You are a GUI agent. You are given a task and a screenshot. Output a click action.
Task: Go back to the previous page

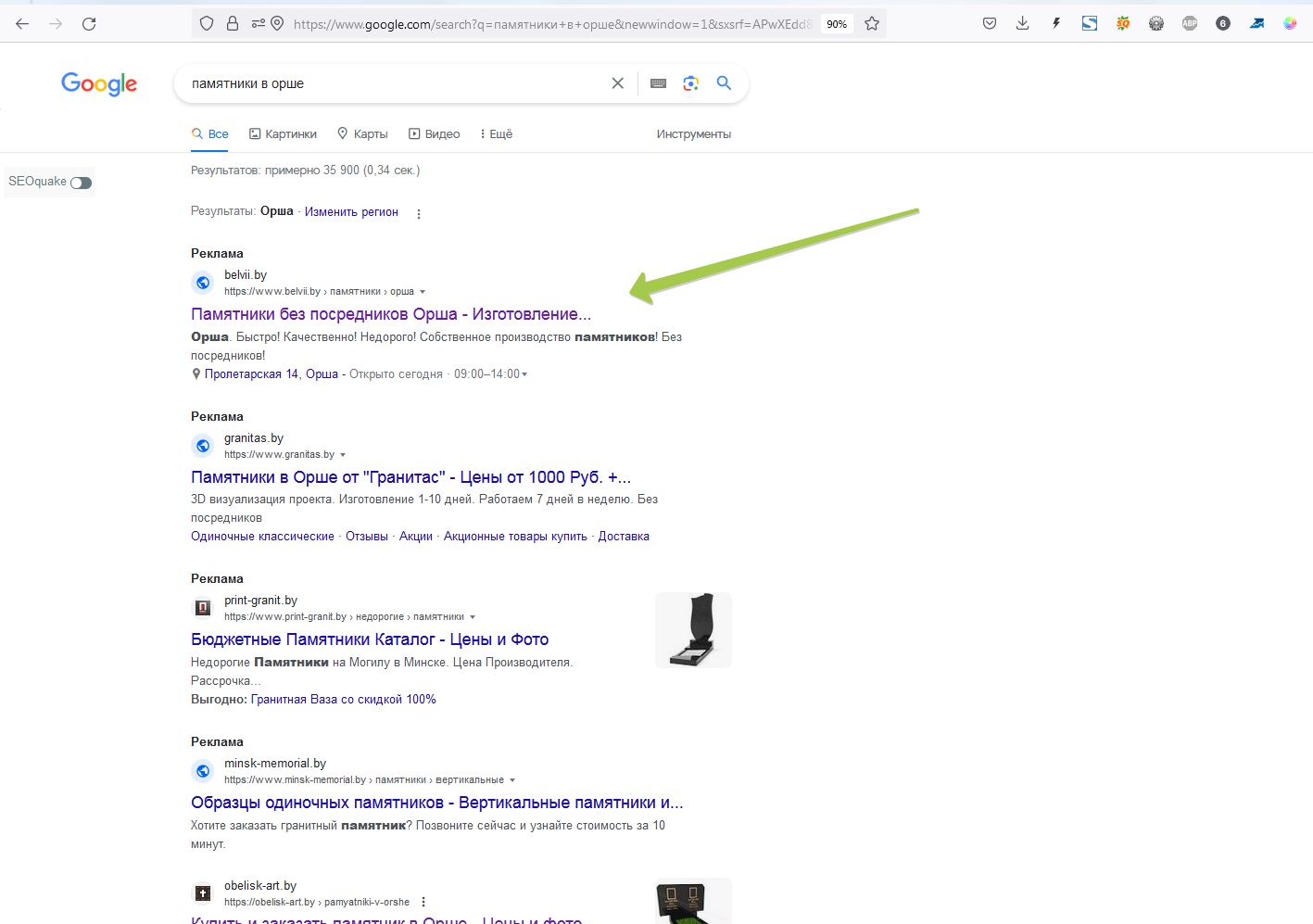pos(22,24)
